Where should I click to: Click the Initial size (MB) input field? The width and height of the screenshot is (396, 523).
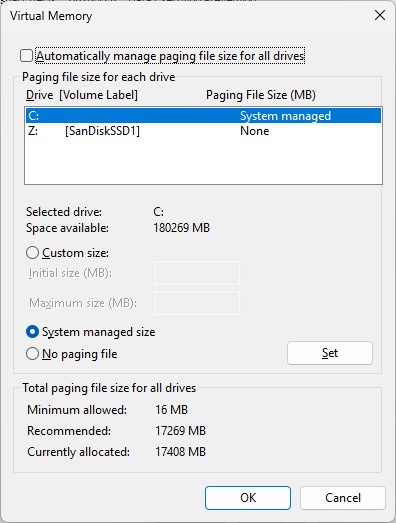point(197,273)
